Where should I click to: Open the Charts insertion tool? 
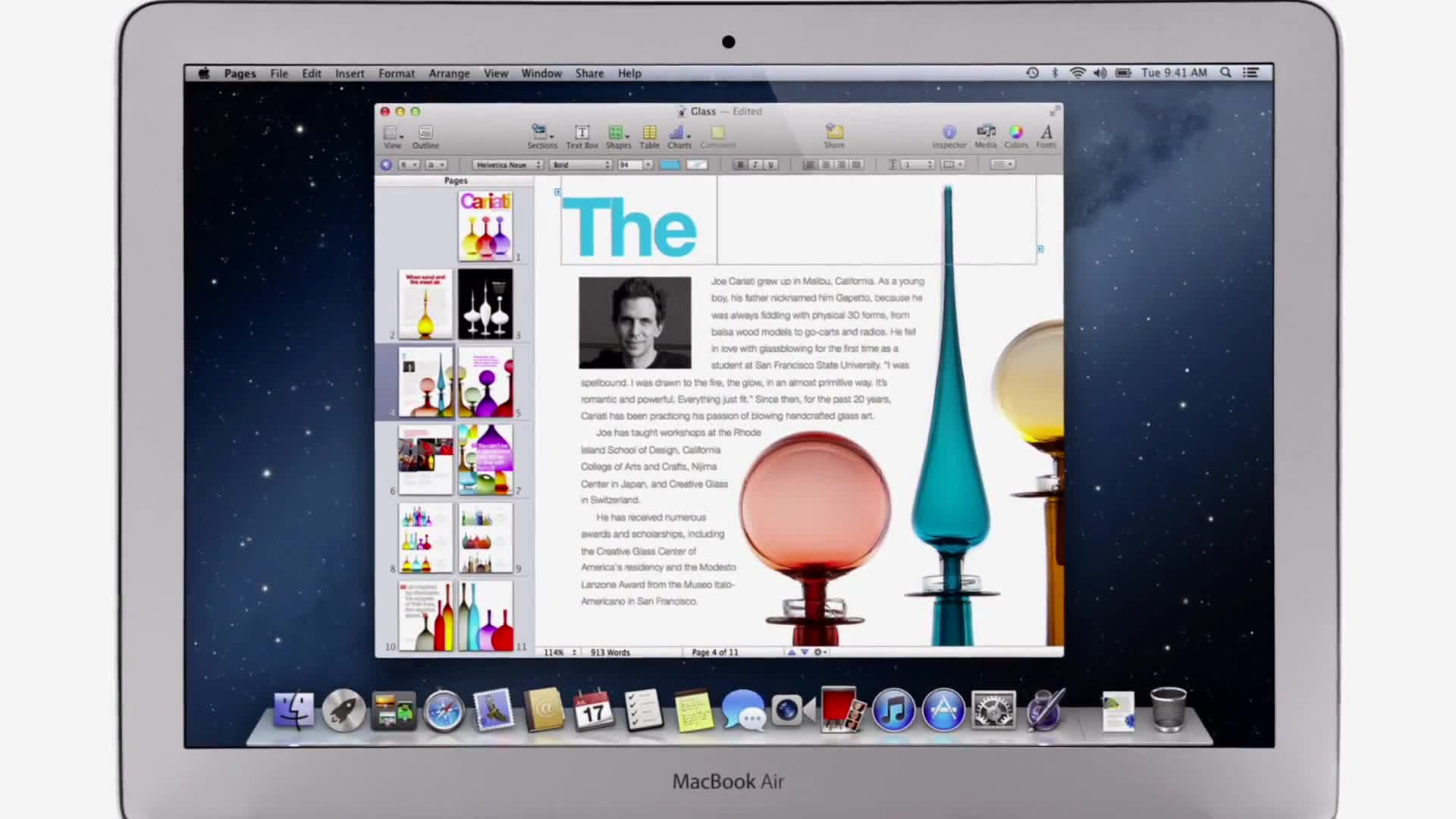[x=677, y=135]
